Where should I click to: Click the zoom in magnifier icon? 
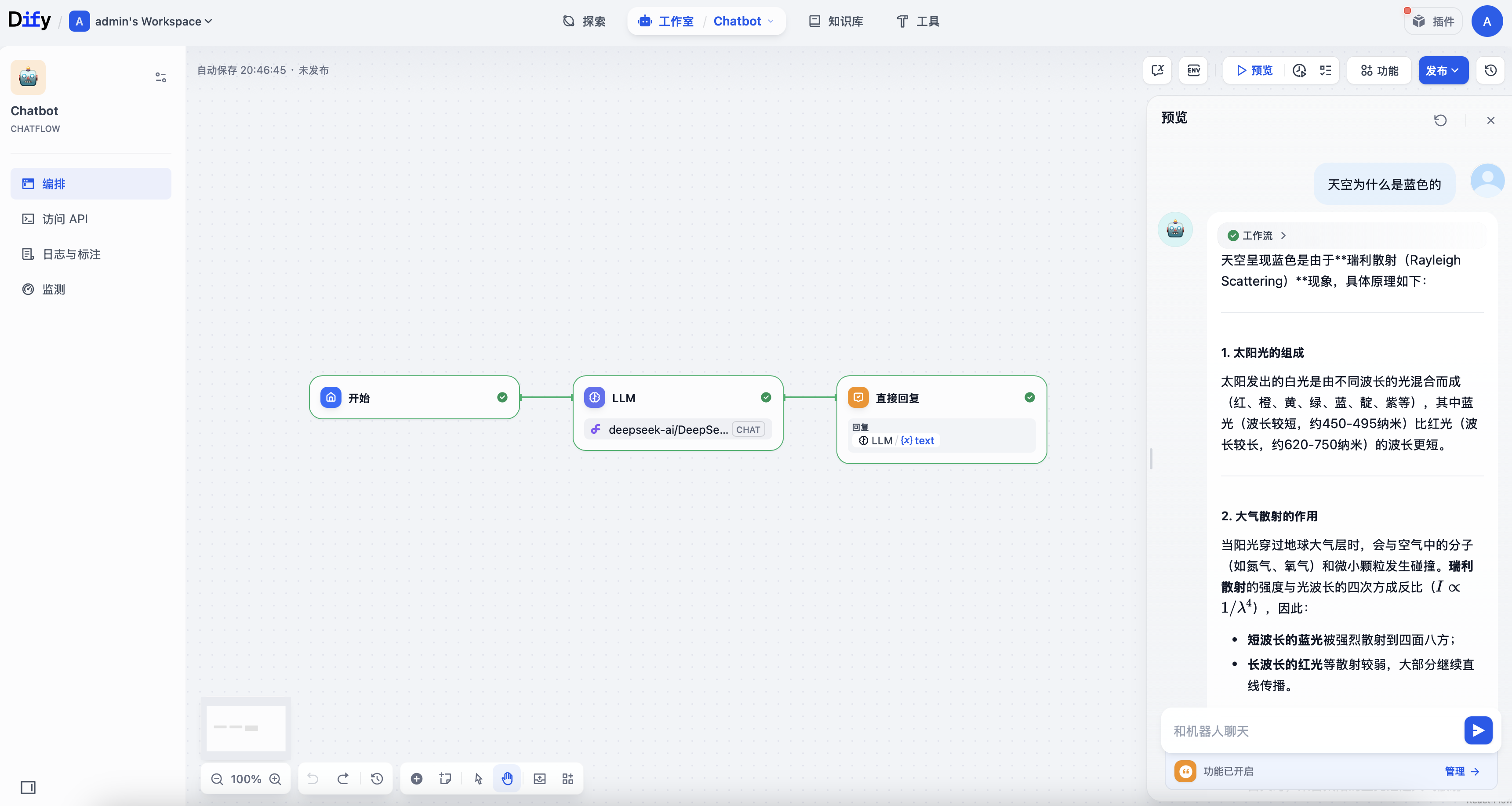[275, 778]
